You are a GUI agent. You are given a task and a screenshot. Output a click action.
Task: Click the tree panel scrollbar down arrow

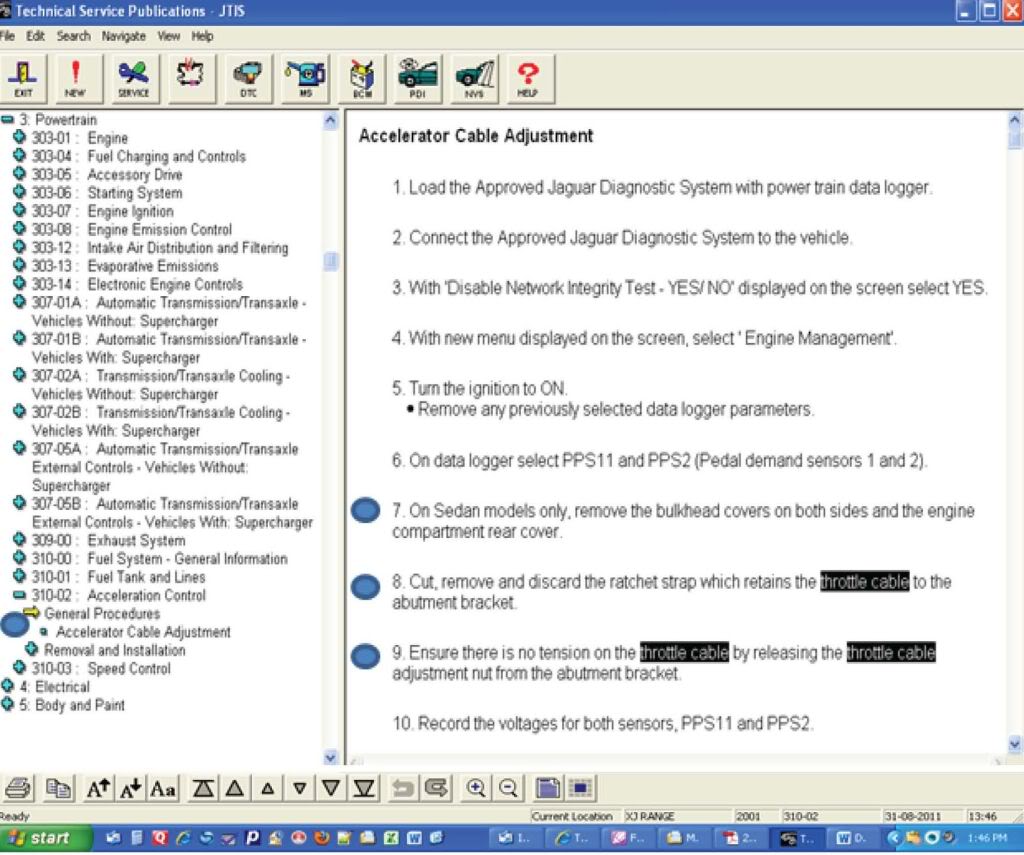pyautogui.click(x=331, y=757)
